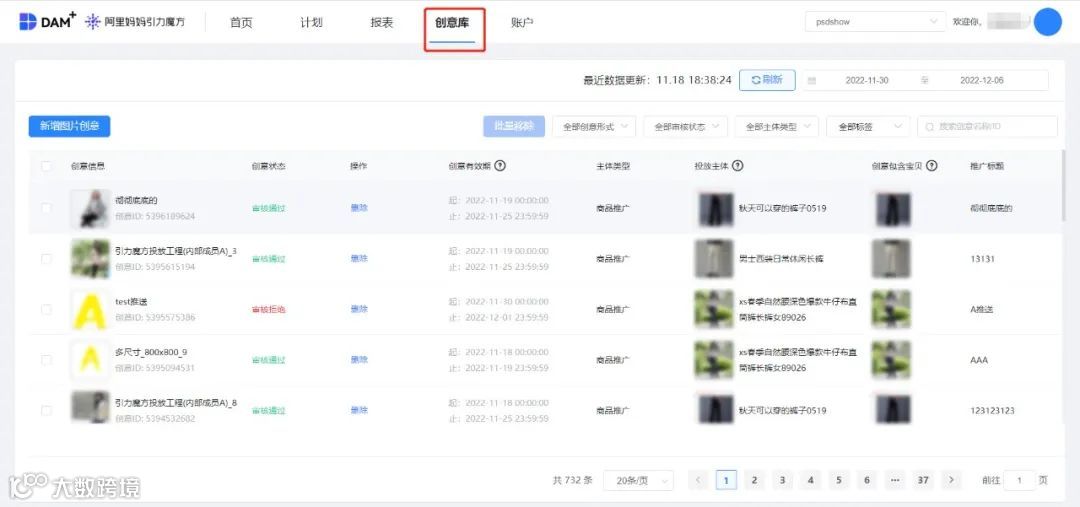
Task: Go to previous page arrow
Action: tap(698, 480)
